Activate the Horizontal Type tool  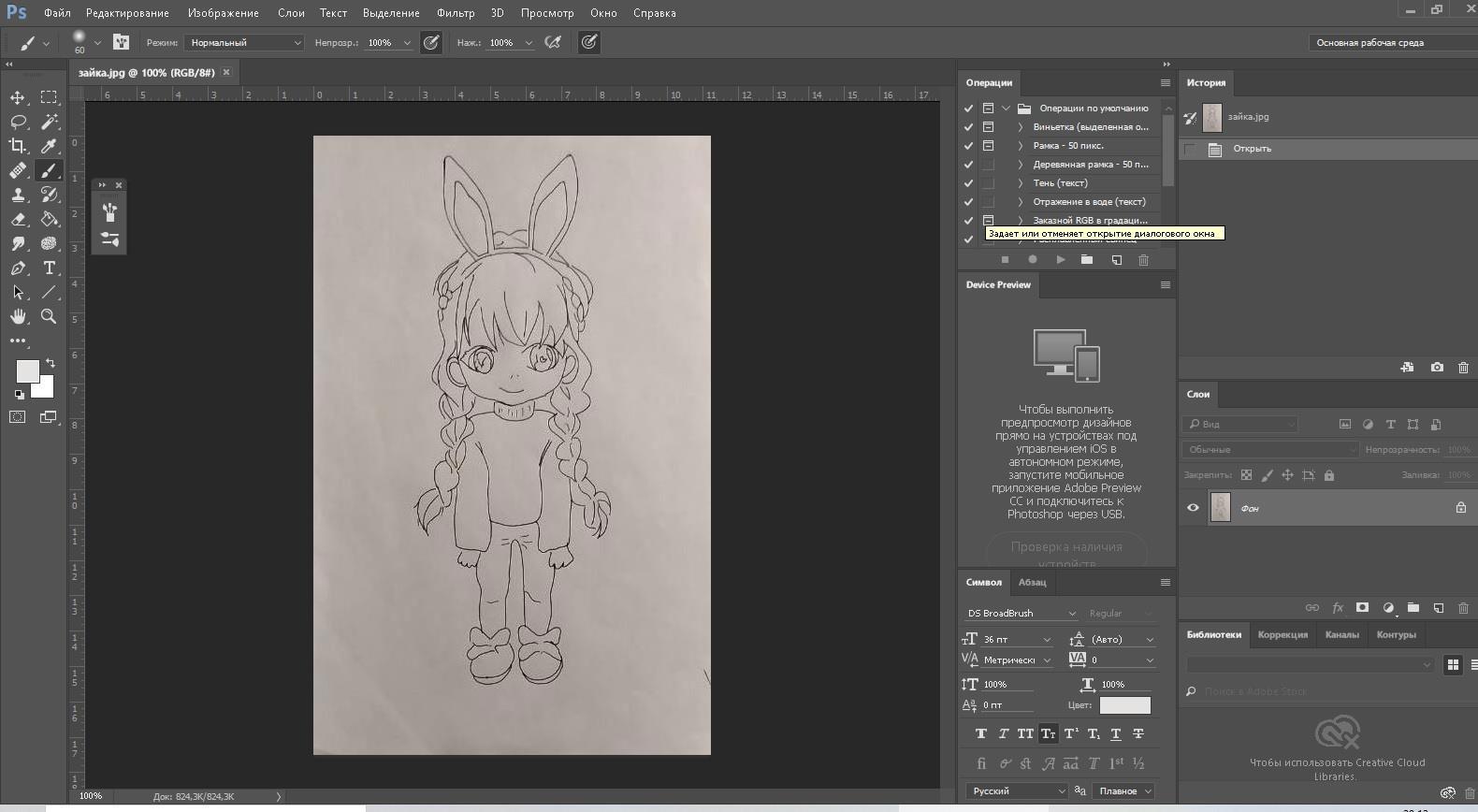pos(50,268)
